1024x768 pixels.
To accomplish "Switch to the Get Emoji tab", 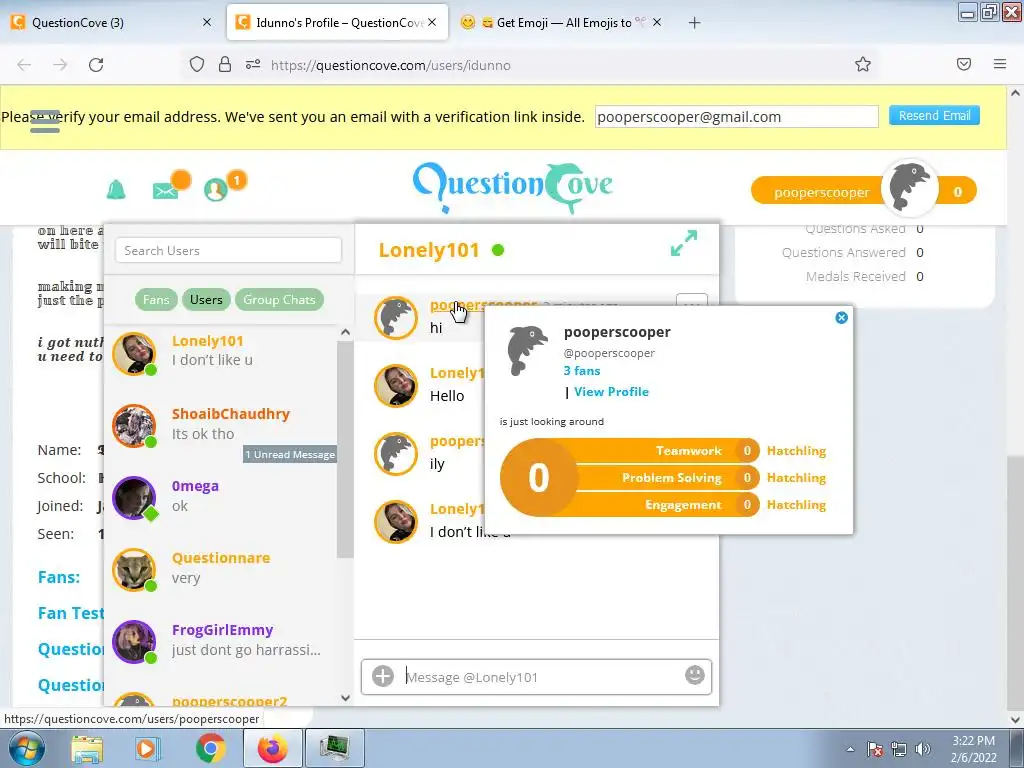I will [x=562, y=23].
